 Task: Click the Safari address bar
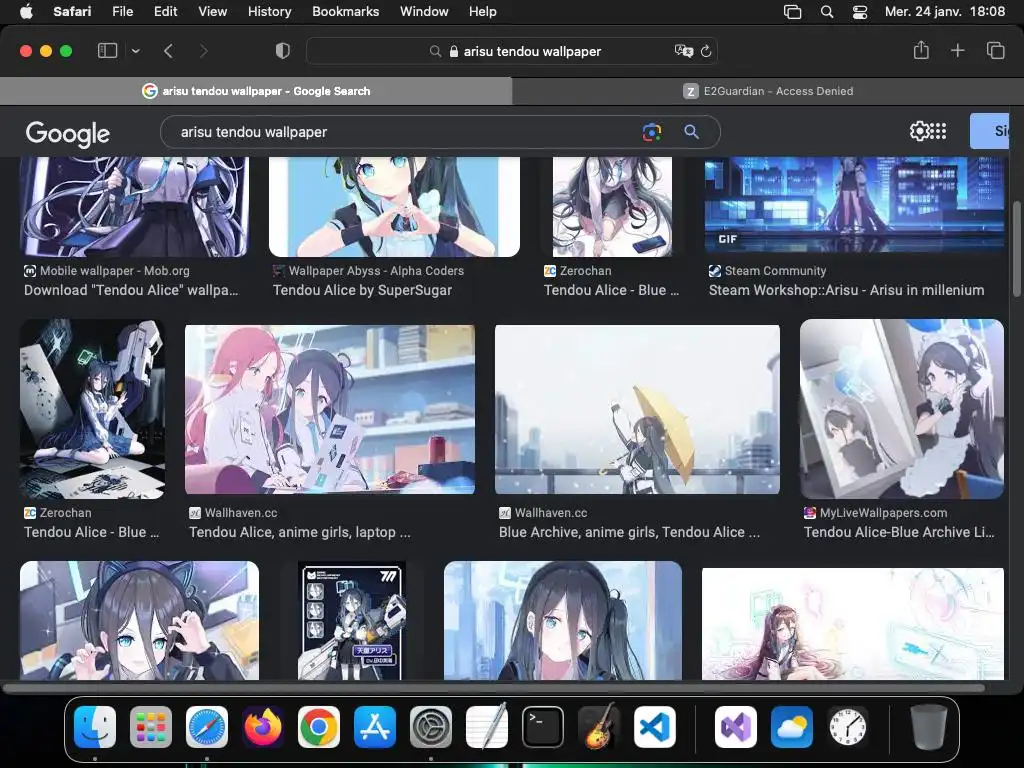coord(512,51)
